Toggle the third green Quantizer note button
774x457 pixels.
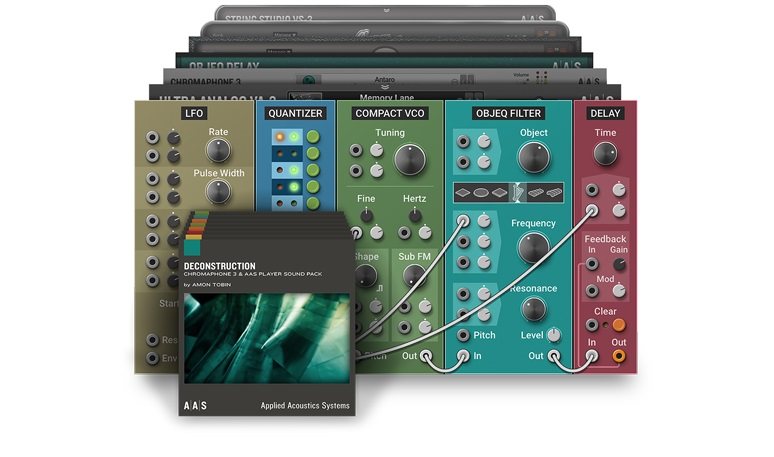[x=312, y=170]
